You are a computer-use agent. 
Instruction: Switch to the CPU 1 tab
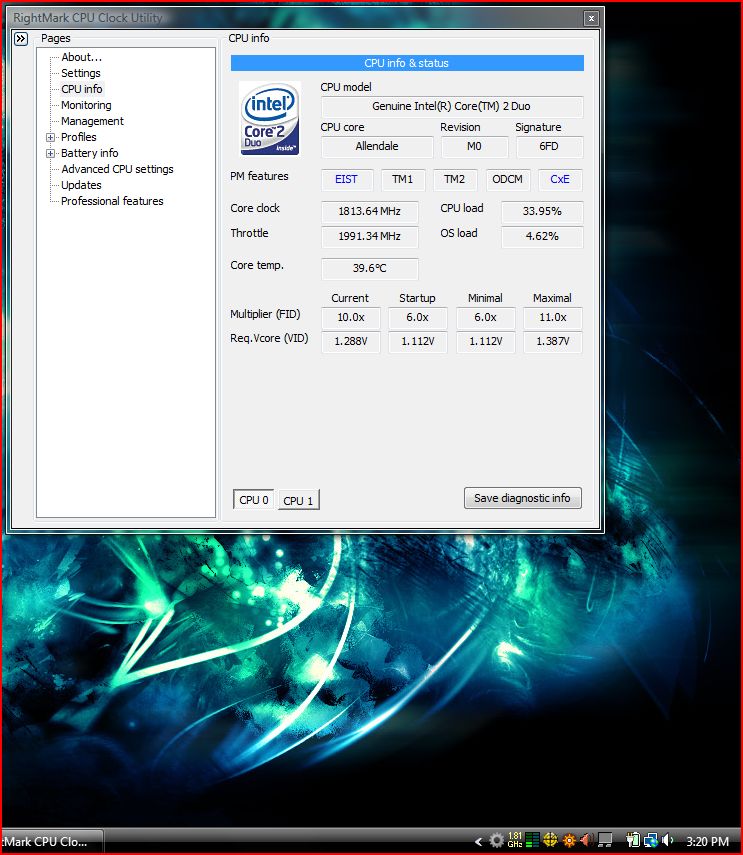click(298, 500)
